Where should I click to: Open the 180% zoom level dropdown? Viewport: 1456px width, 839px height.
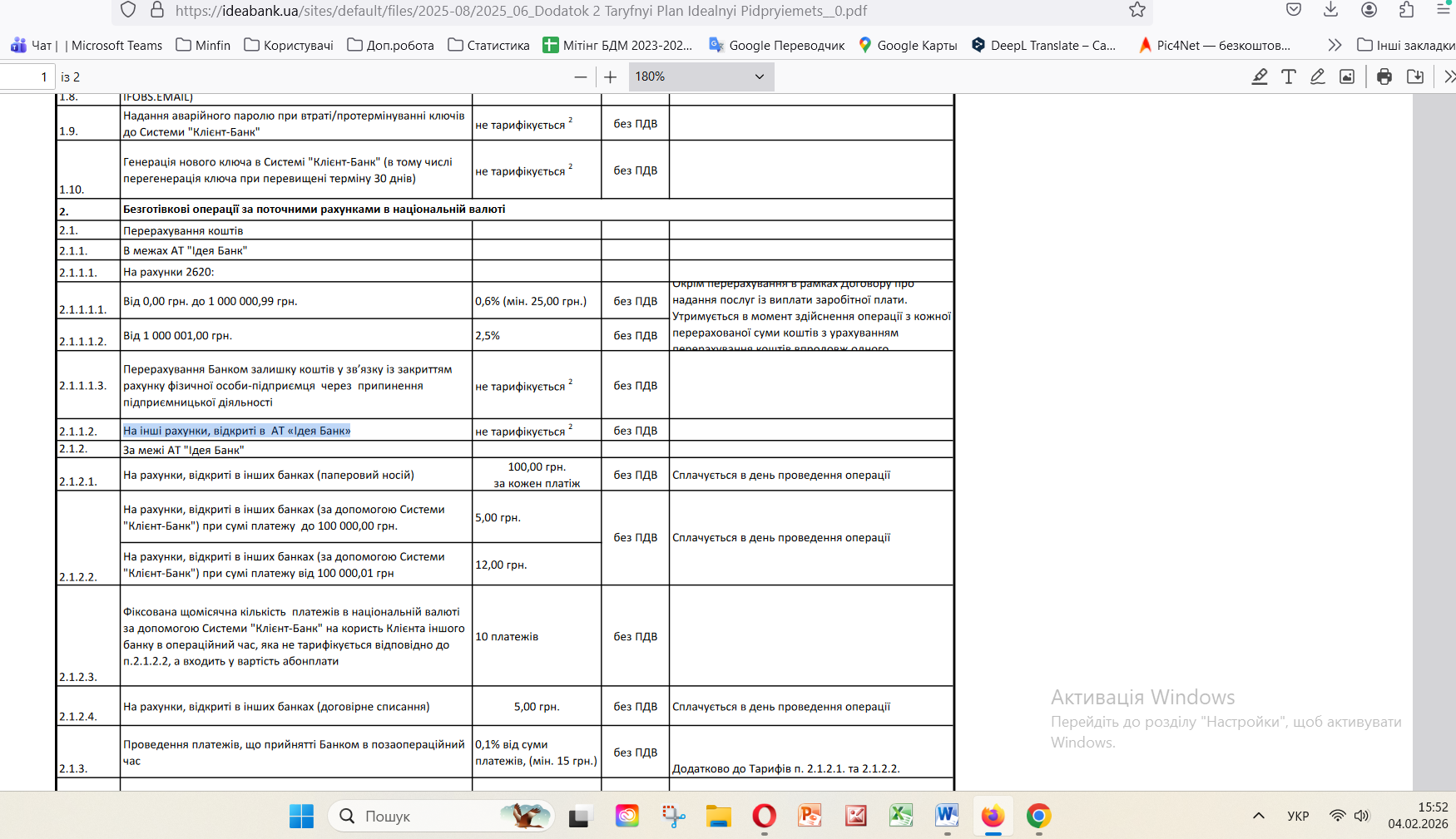coord(701,76)
